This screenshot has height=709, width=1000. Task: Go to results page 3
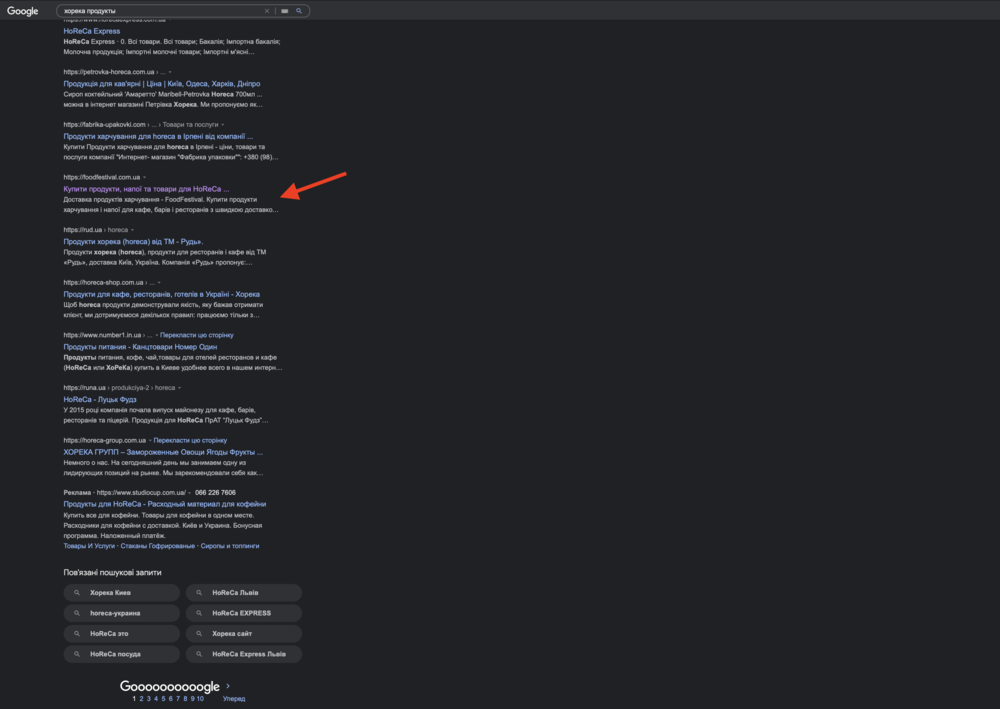tap(149, 699)
